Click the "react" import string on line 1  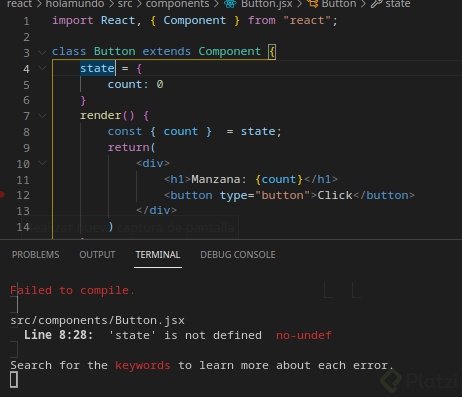(307, 20)
